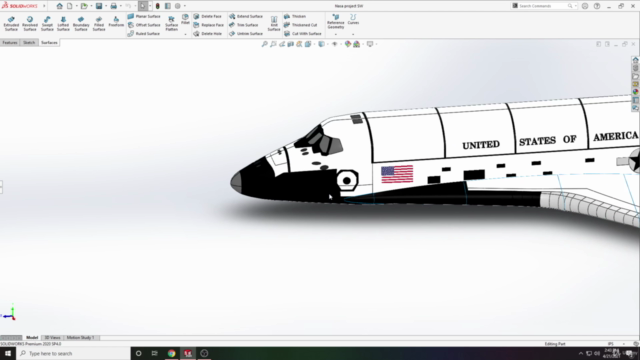Viewport: 640px width, 360px height.
Task: Switch to the 3D Views tab
Action: (52, 338)
